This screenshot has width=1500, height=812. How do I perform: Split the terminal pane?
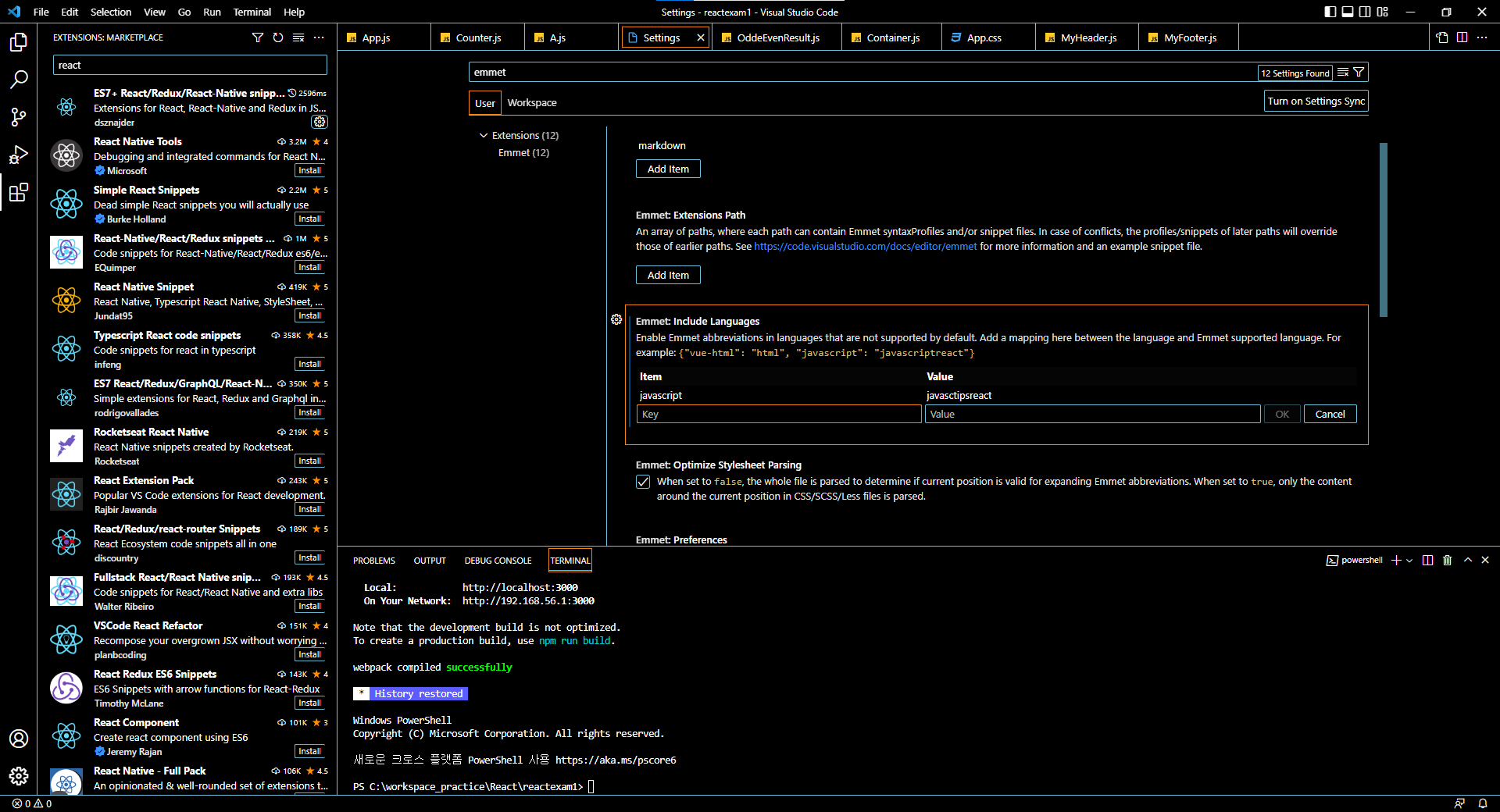click(x=1428, y=561)
